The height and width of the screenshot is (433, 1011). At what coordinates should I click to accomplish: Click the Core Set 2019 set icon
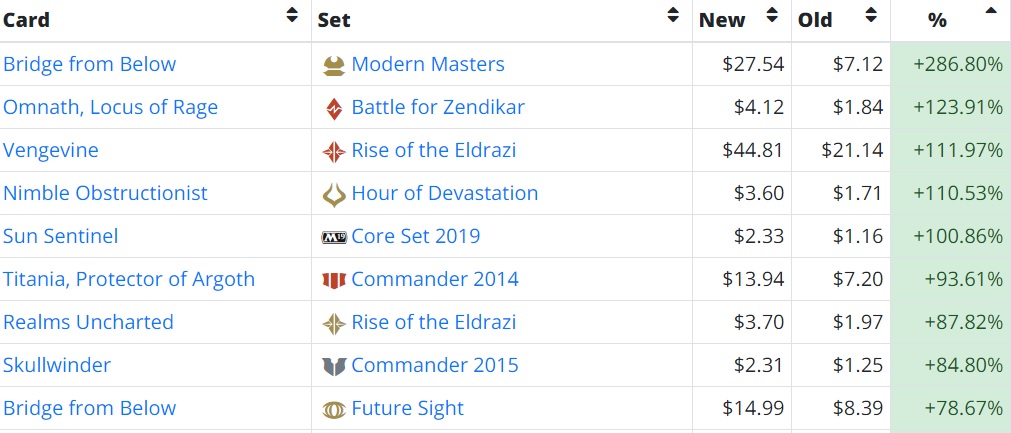pos(334,238)
